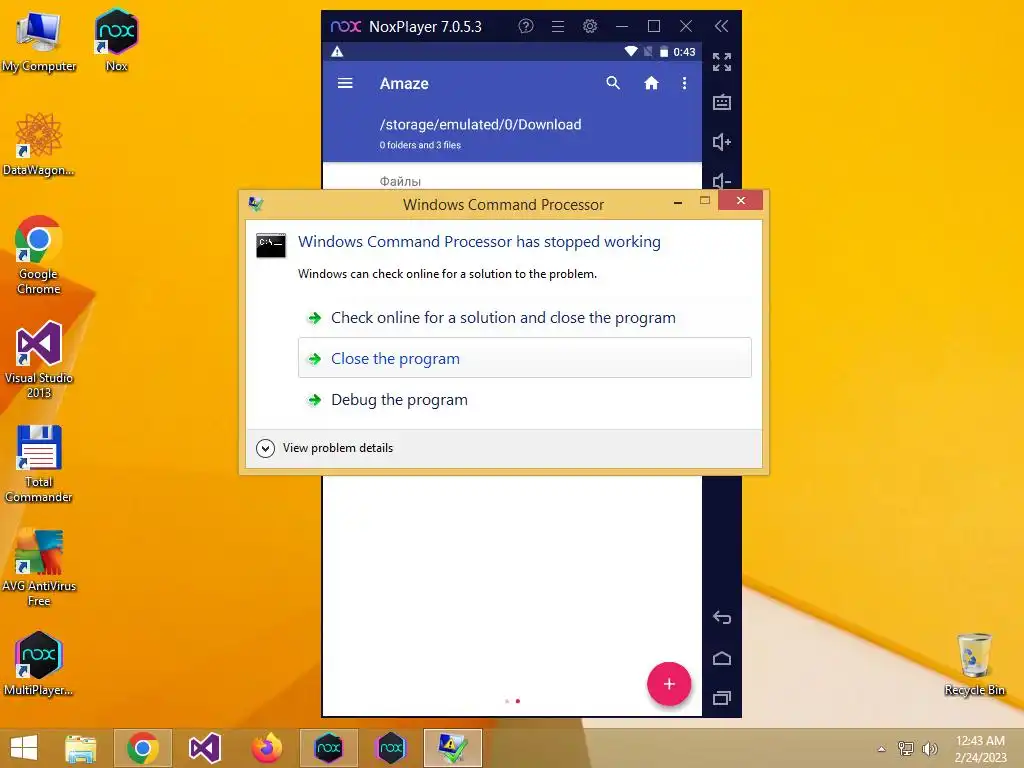Choose Close the program option
1024x768 pixels.
click(524, 358)
